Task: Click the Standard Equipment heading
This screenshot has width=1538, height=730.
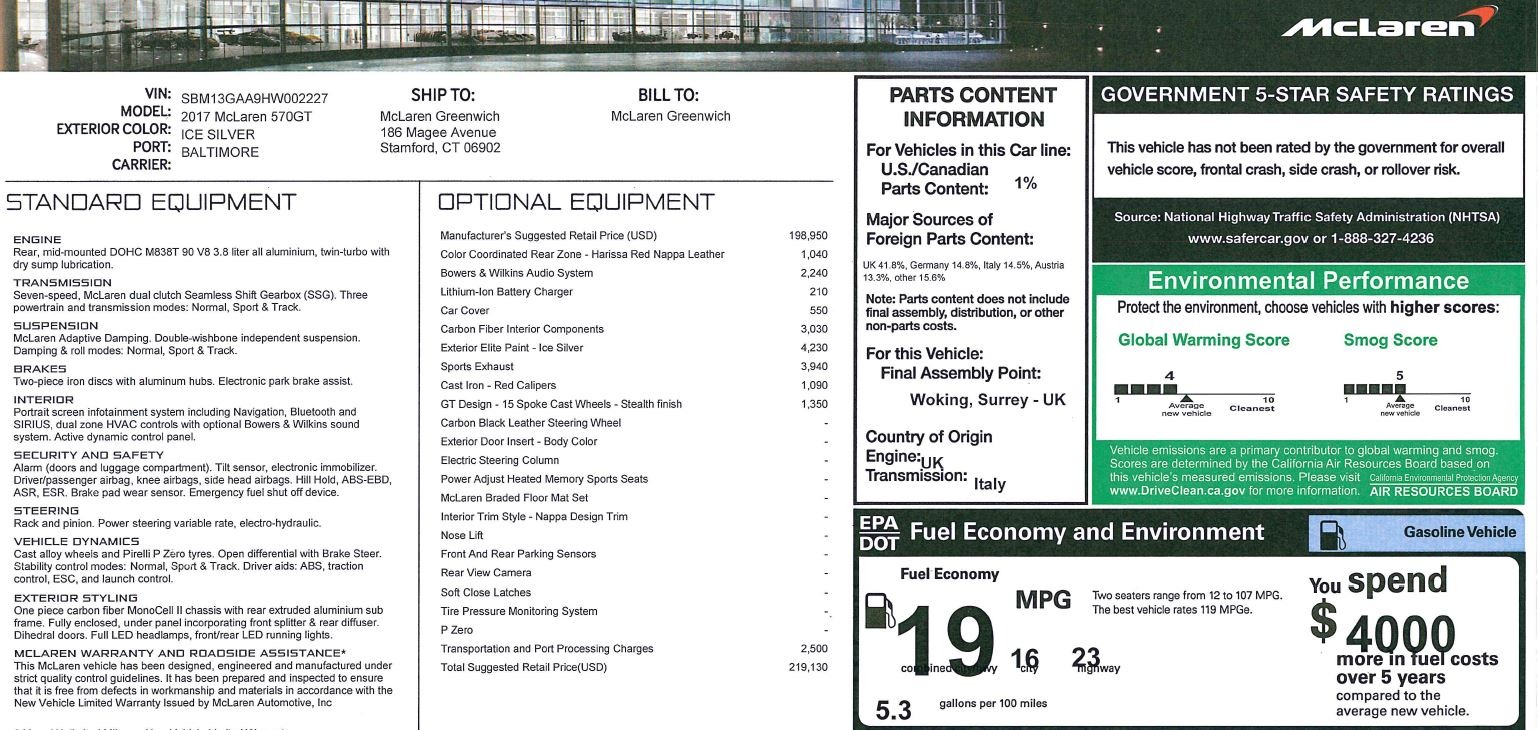Action: click(x=151, y=203)
